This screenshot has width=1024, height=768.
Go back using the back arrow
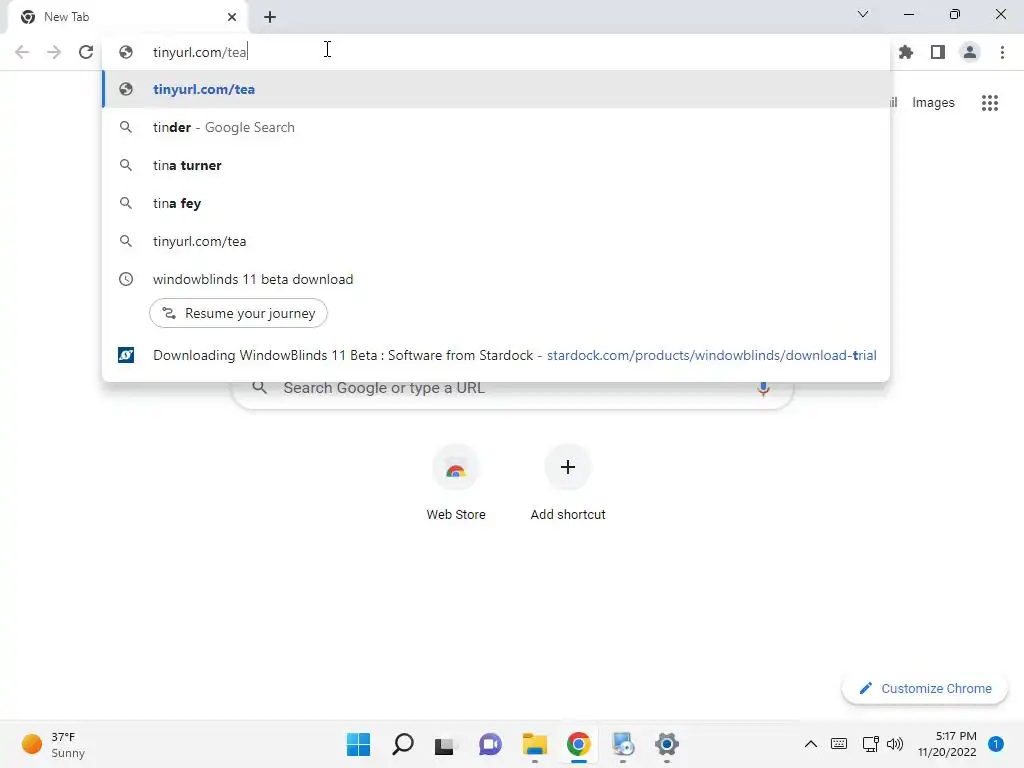click(22, 52)
